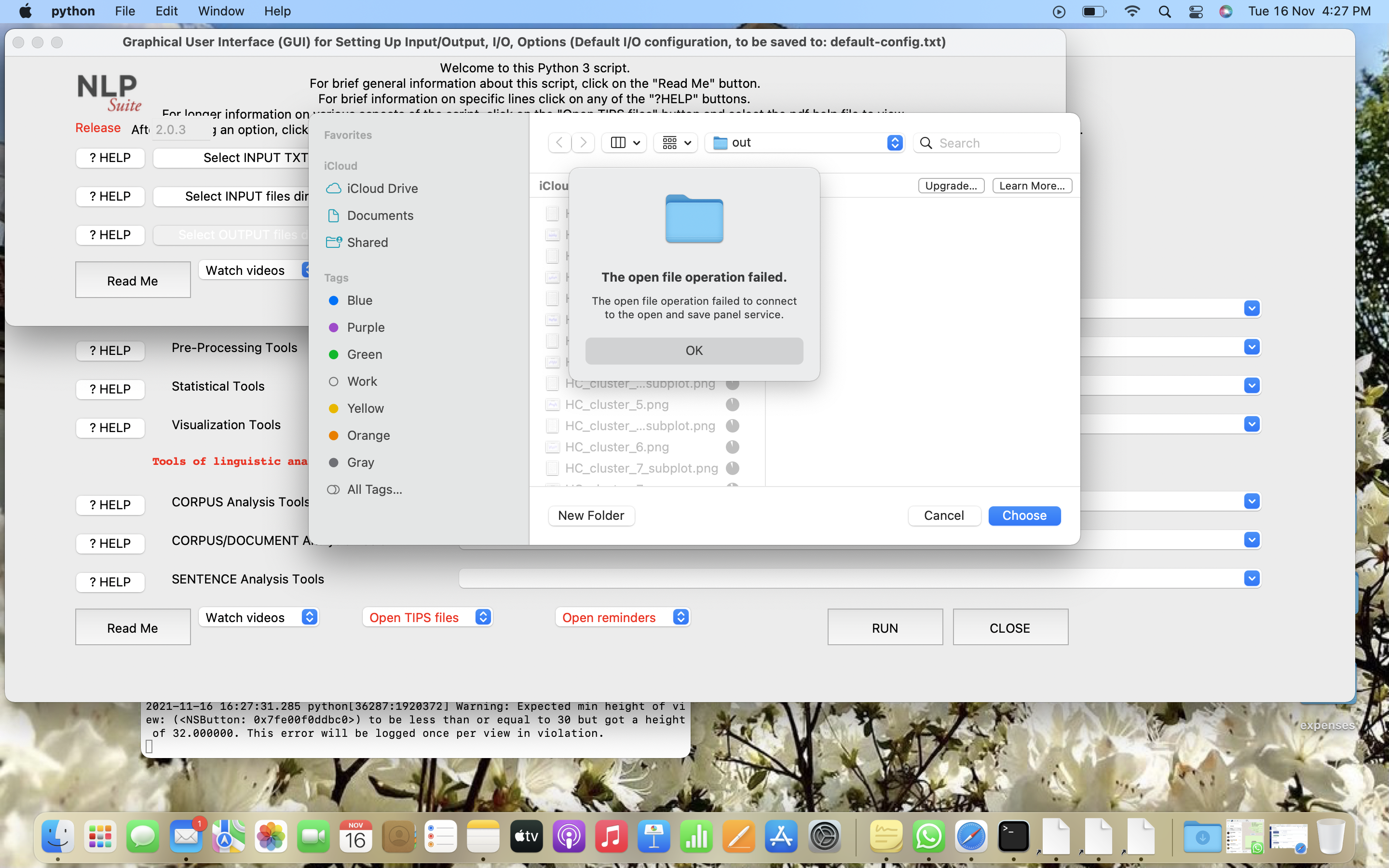Image resolution: width=1389 pixels, height=868 pixels.
Task: Create a New Folder in dialog
Action: [x=591, y=515]
